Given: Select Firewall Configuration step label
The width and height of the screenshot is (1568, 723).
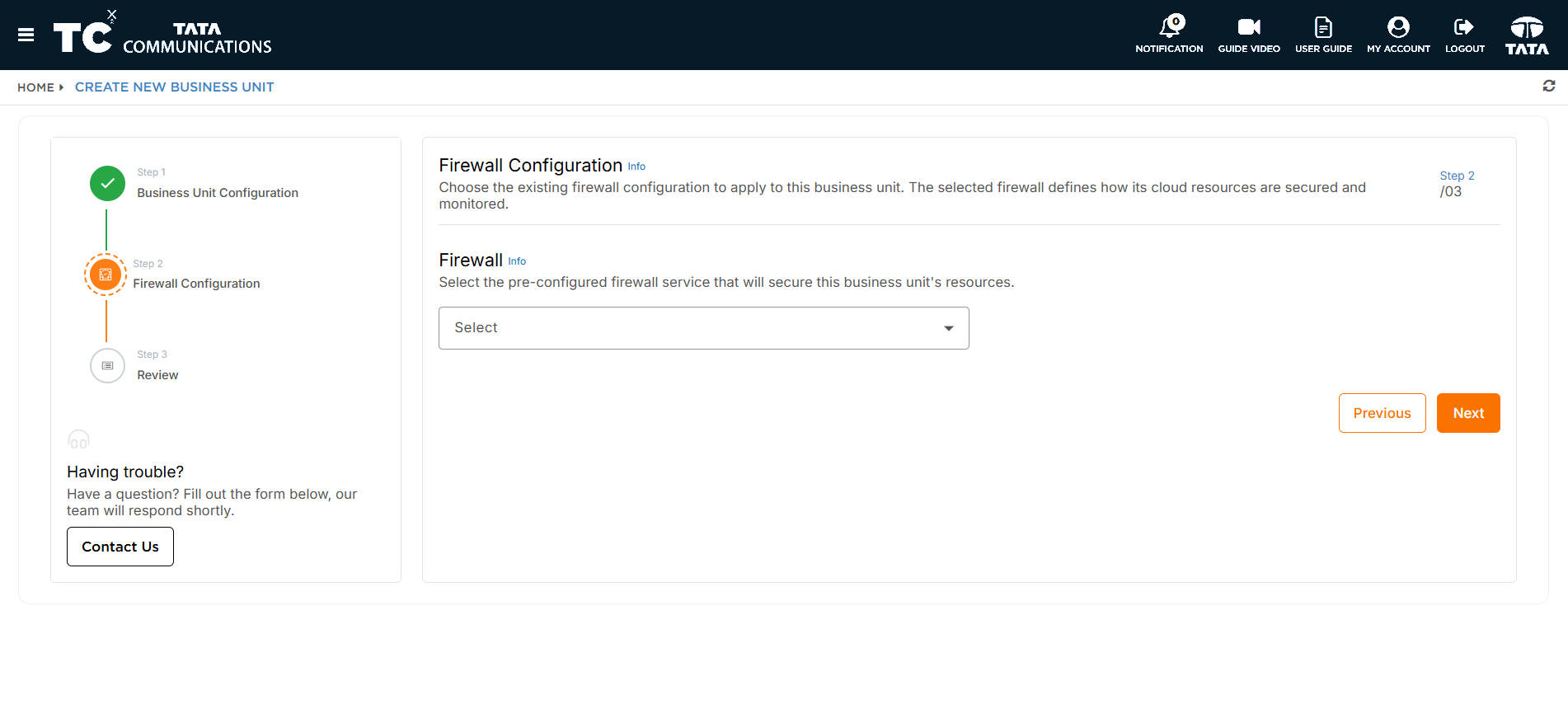Looking at the screenshot, I should tap(196, 284).
